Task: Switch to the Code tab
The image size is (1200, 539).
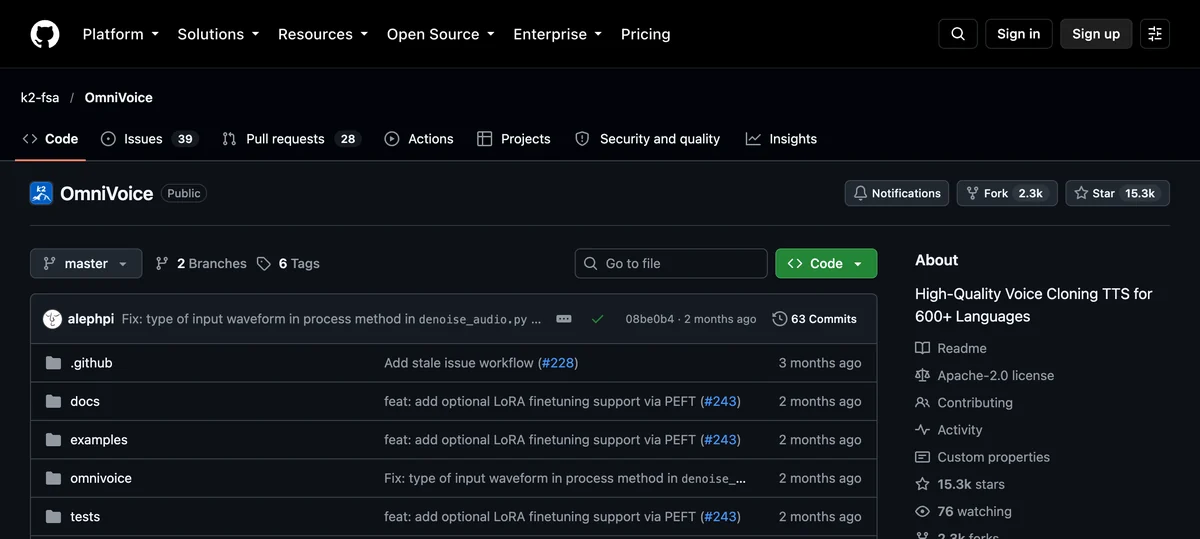Action: (50, 139)
